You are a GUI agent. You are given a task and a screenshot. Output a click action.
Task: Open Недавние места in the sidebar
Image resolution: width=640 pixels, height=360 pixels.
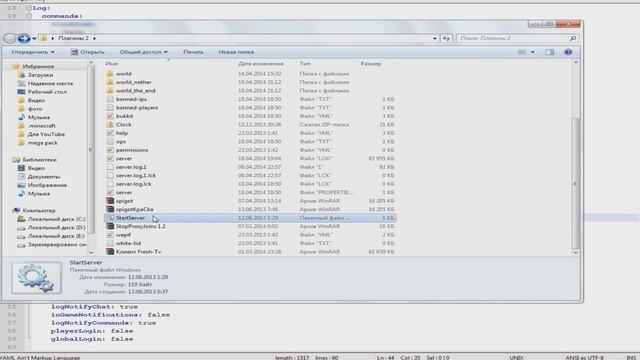pyautogui.click(x=50, y=84)
